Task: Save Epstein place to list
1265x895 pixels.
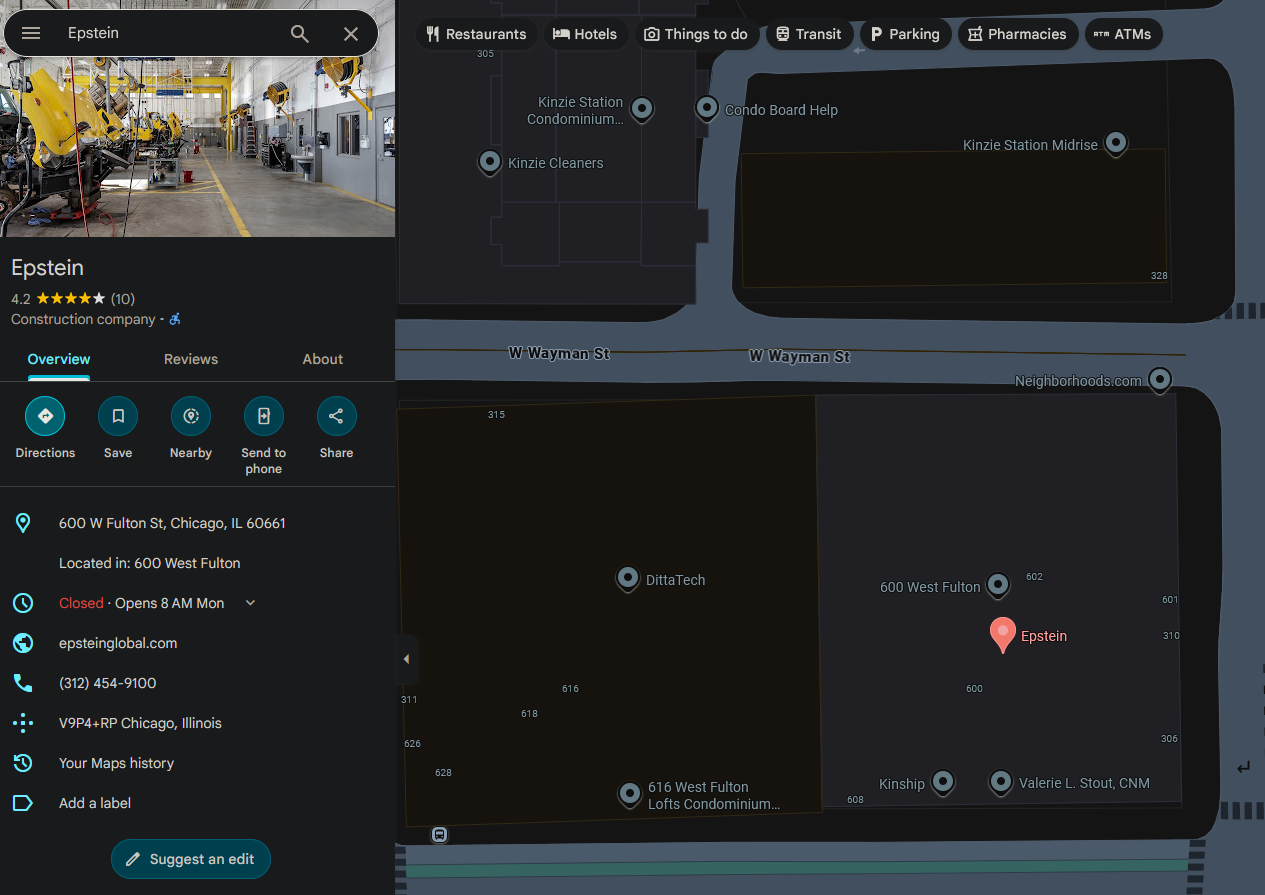Action: [118, 416]
